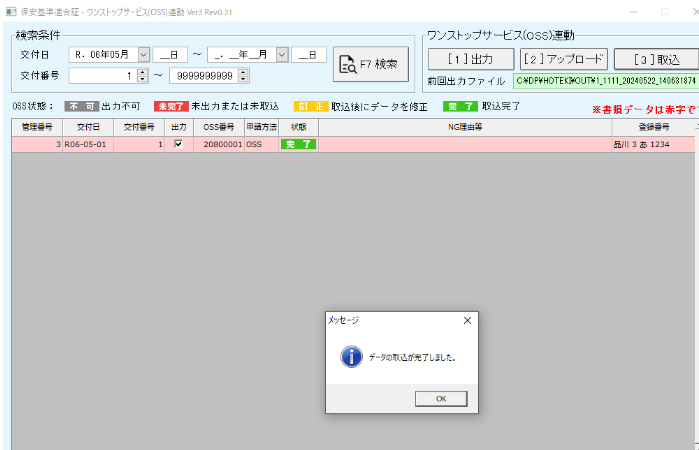The width and height of the screenshot is (699, 450).
Task: Click the end 交付番号 spinner arrows
Action: tap(244, 75)
